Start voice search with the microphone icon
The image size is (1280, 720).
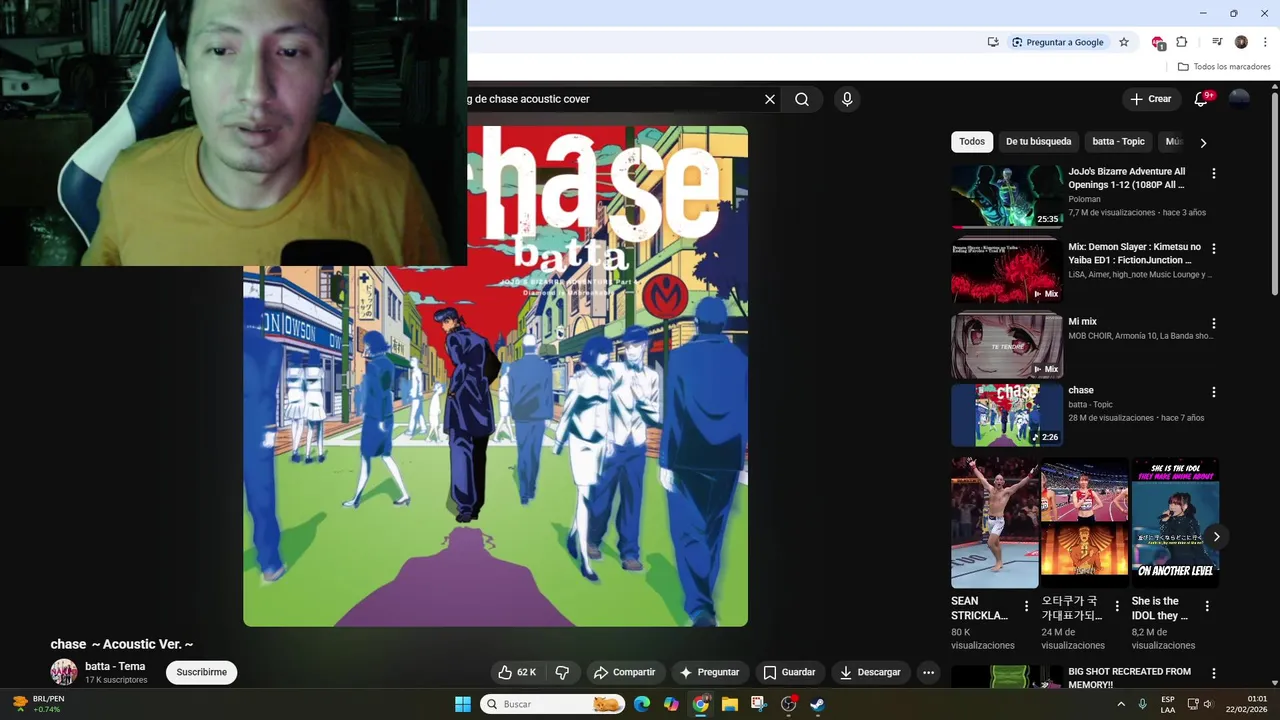tap(847, 99)
